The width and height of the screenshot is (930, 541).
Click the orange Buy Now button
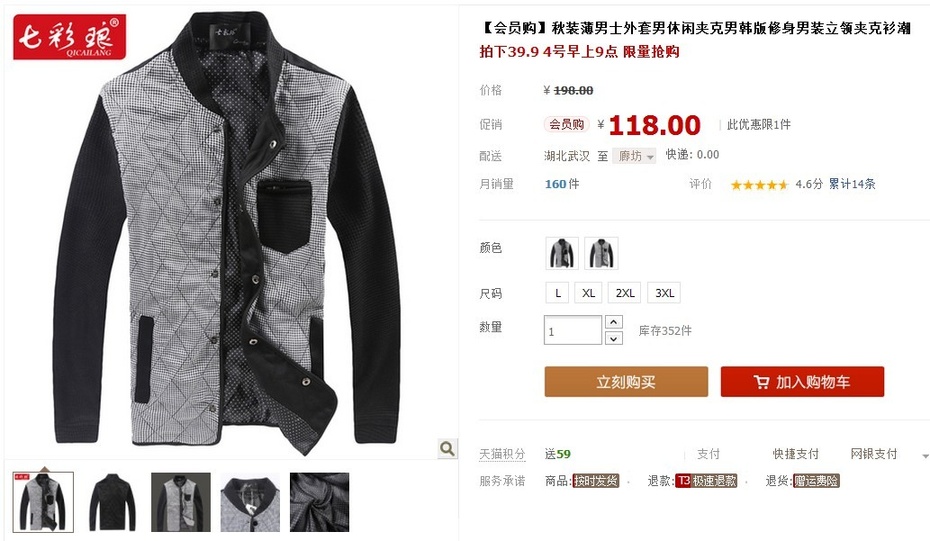(x=626, y=381)
